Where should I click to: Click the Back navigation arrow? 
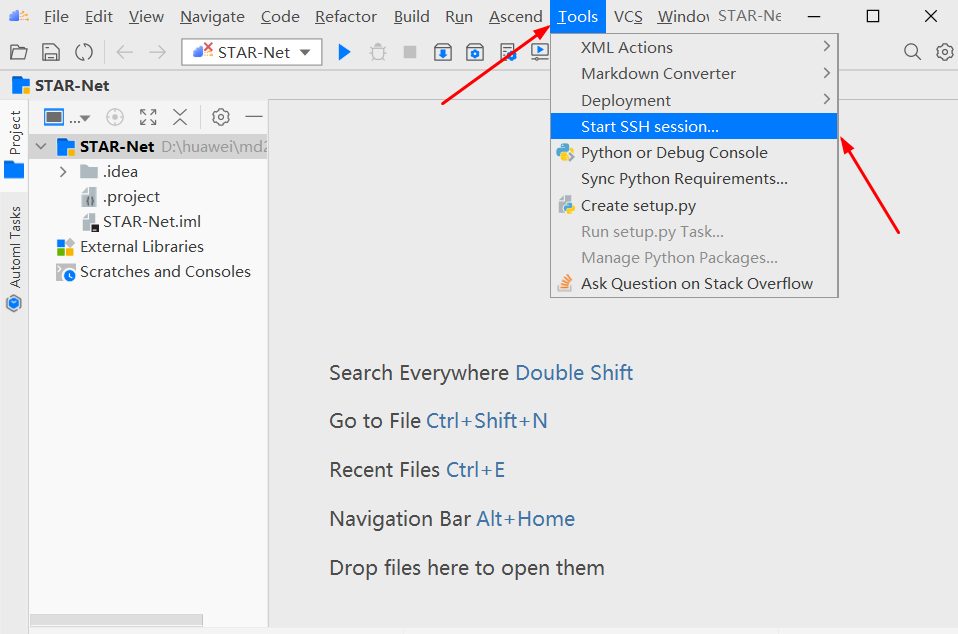(x=125, y=53)
